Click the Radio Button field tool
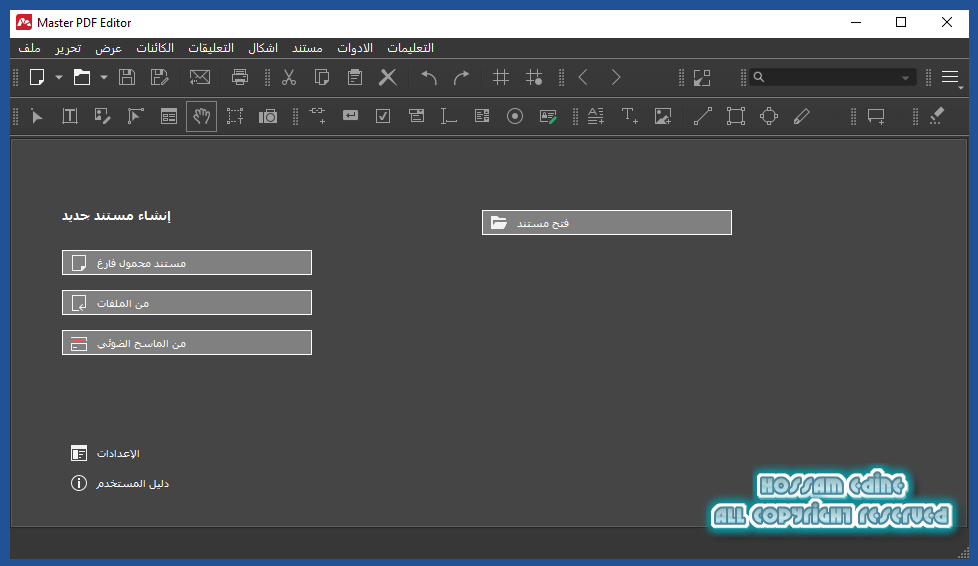The height and width of the screenshot is (566, 978). (x=515, y=116)
